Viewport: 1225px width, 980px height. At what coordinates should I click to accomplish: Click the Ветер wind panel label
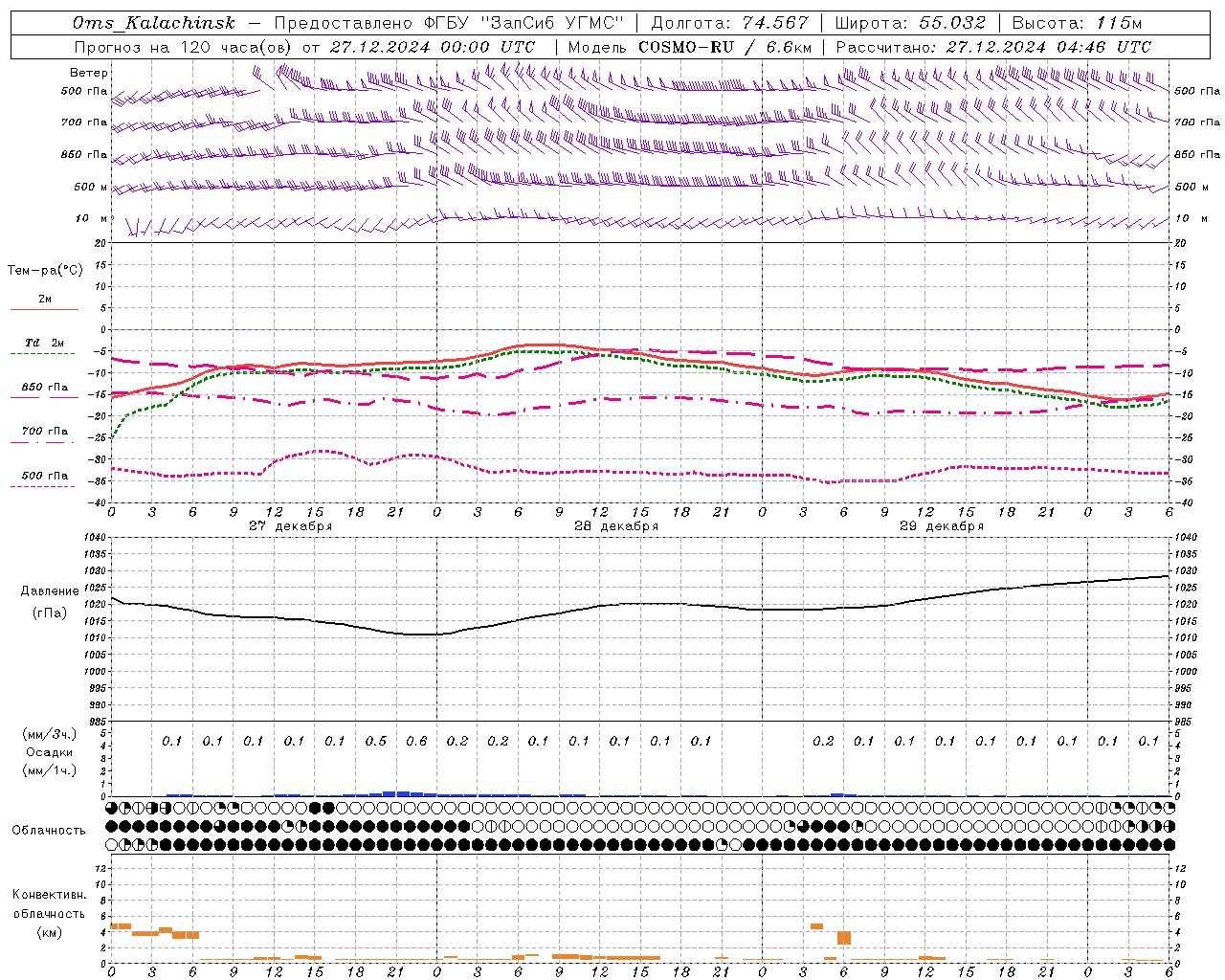click(88, 73)
